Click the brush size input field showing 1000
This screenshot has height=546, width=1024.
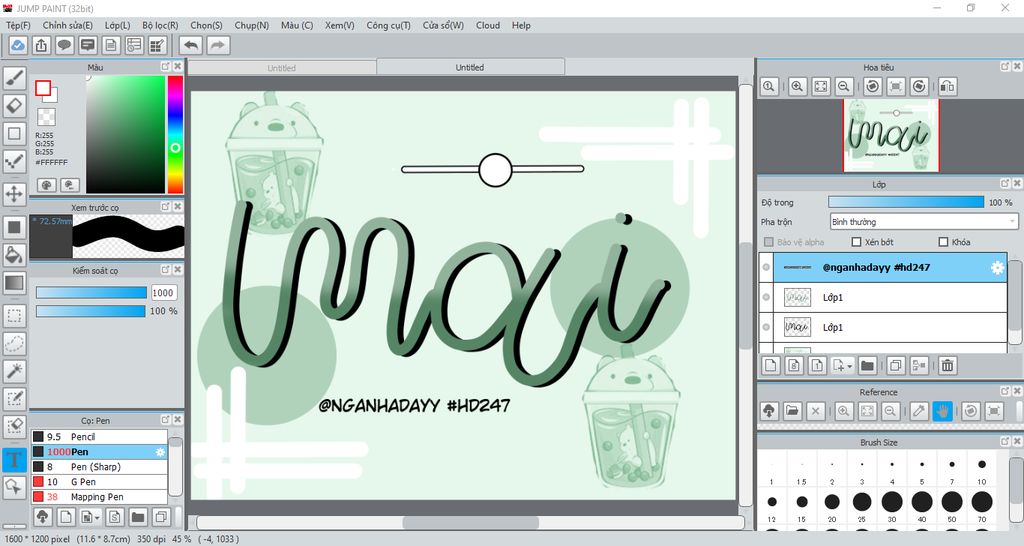click(x=163, y=293)
